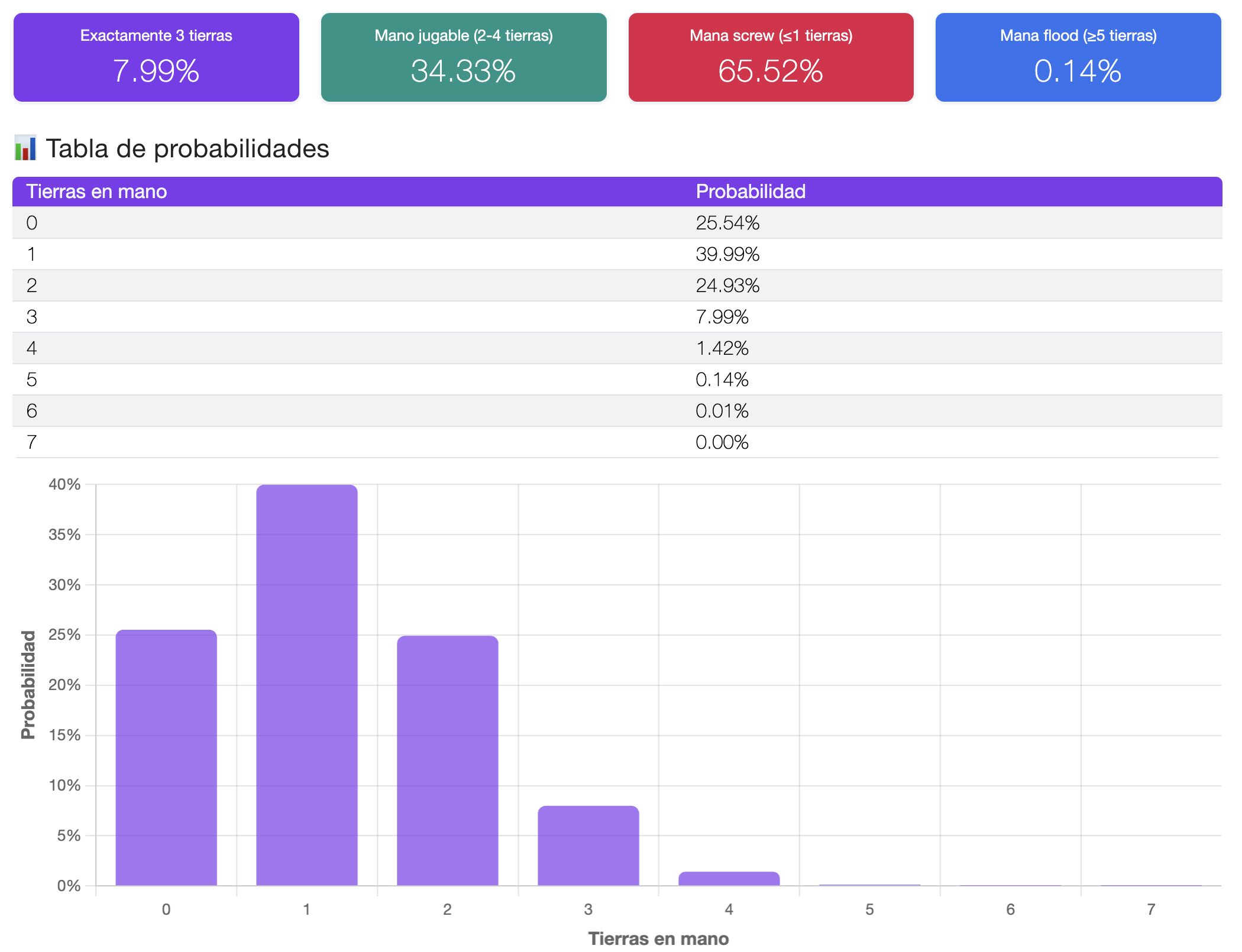Click the Tierras en mano column header
This screenshot has width=1242, height=952.
[96, 192]
